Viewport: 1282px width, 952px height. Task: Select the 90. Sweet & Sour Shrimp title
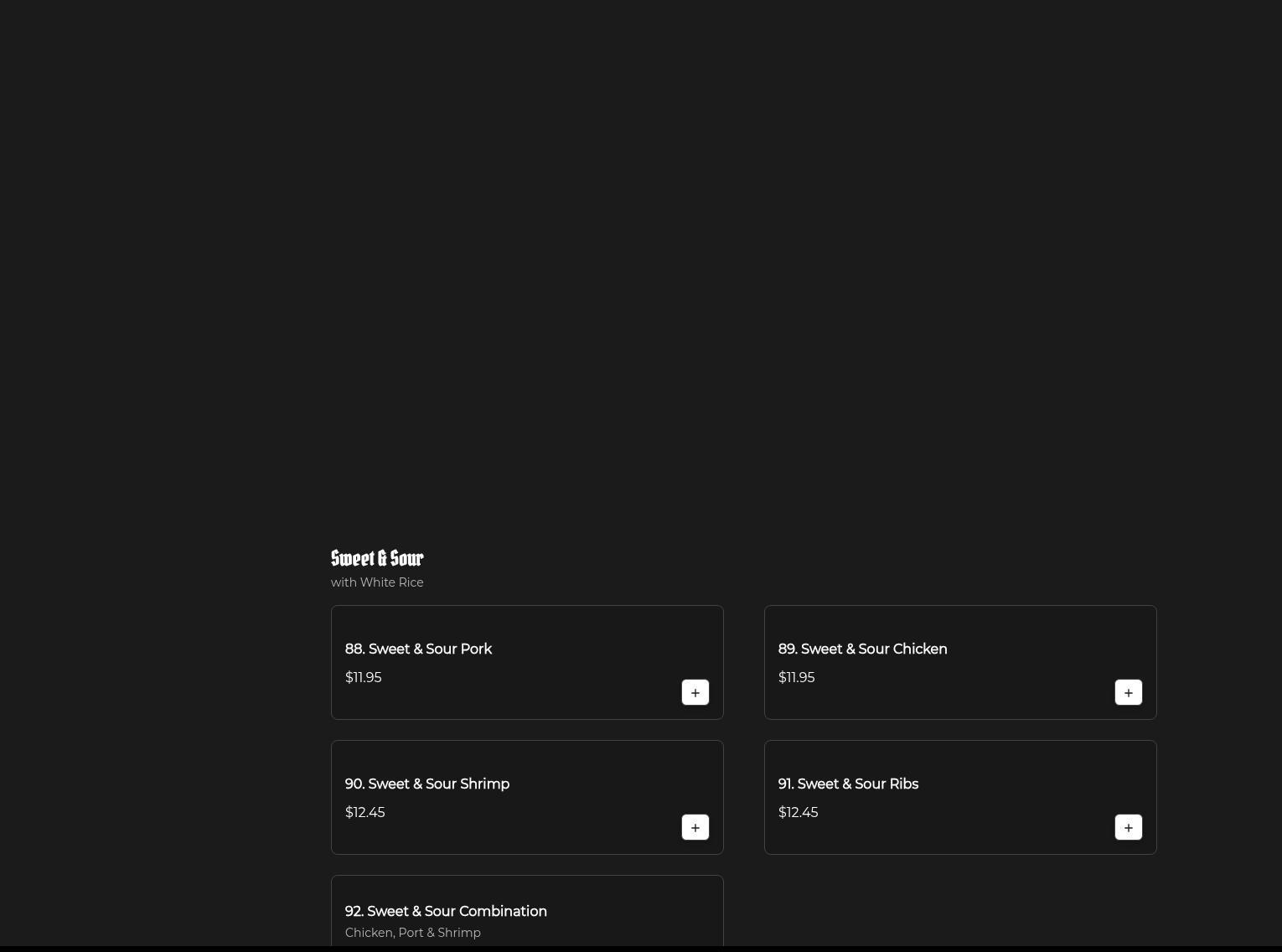click(x=426, y=784)
